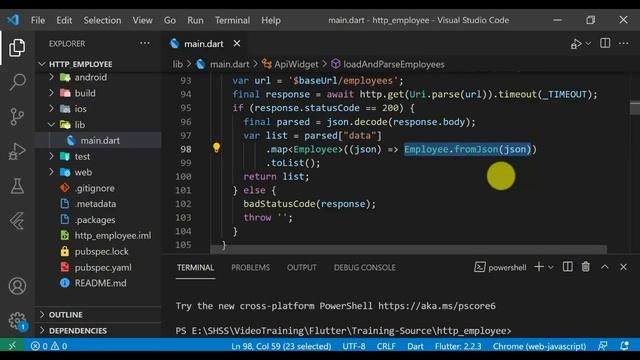640x360 pixels.
Task: Open the Flutter/Dart sidebar icon
Action: (17, 221)
